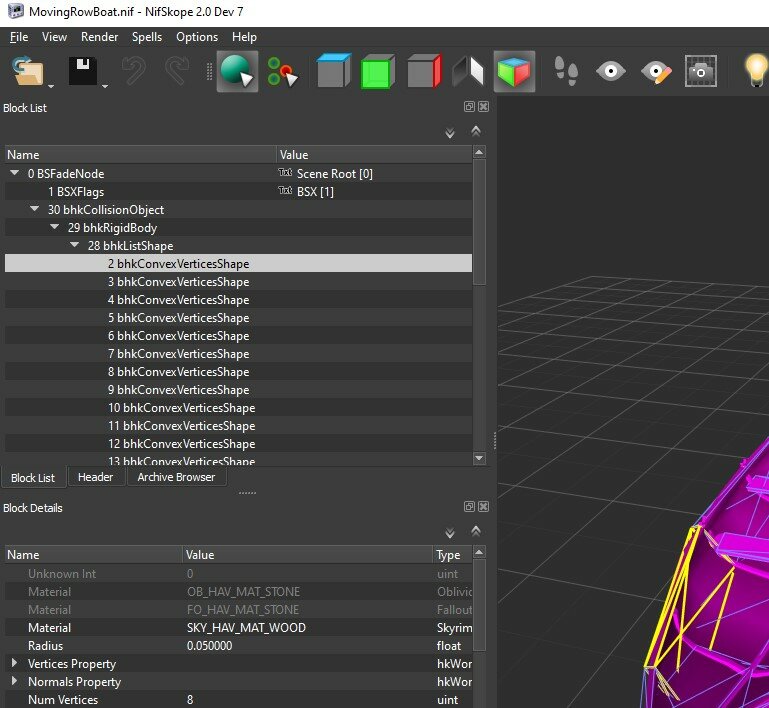
Task: Switch to the Archive Browser tab
Action: [x=176, y=478]
